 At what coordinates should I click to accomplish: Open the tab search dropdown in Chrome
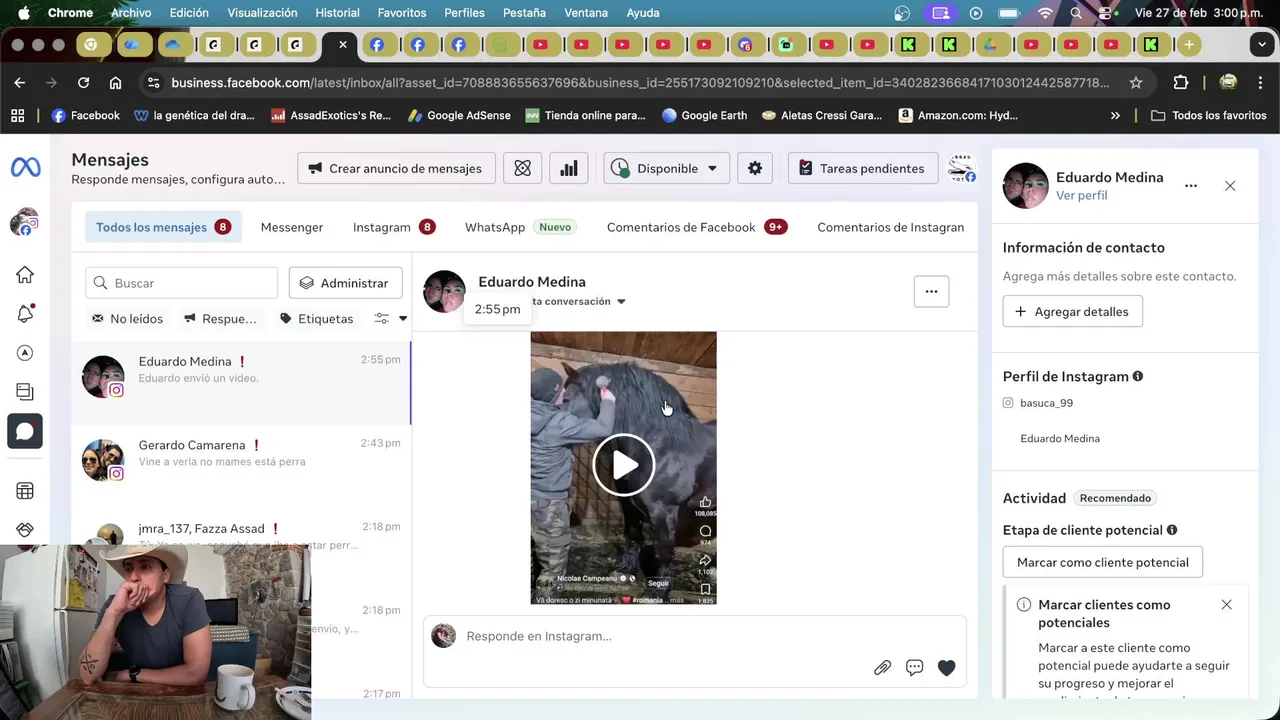pos(1262,45)
